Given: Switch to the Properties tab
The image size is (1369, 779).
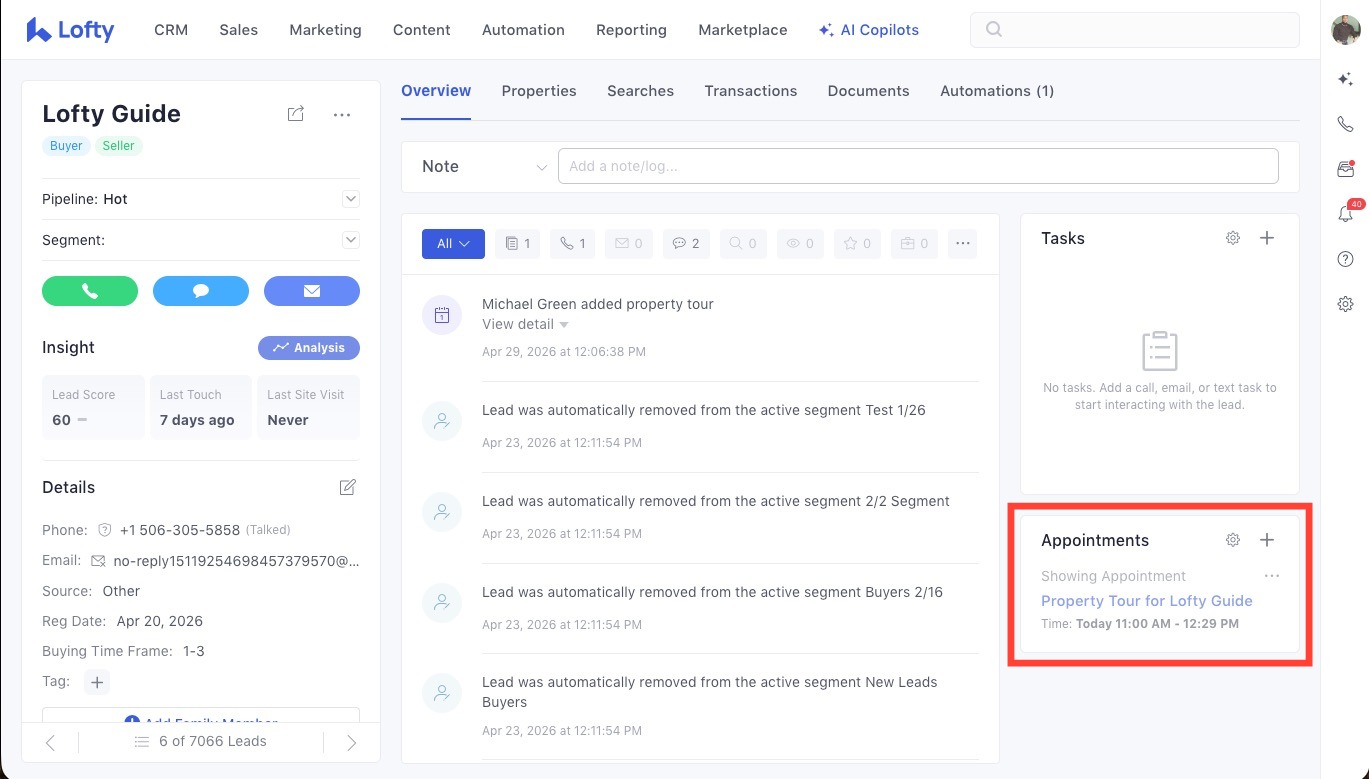Looking at the screenshot, I should (x=539, y=91).
